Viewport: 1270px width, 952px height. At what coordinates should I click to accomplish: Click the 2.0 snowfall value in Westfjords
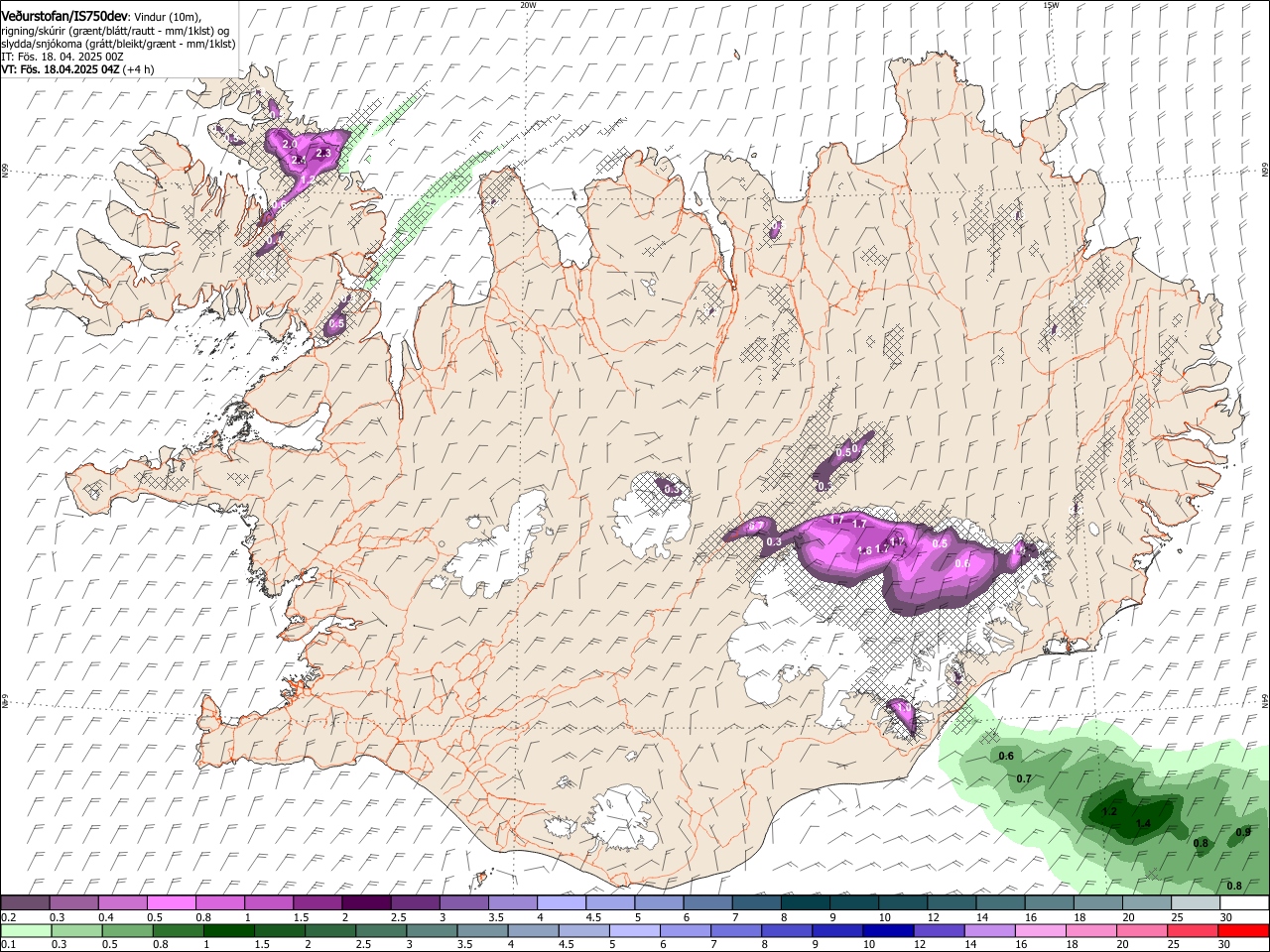pyautogui.click(x=290, y=145)
